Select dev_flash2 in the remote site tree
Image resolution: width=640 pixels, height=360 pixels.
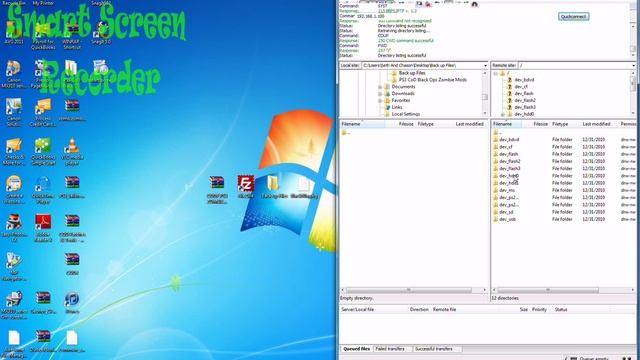pos(525,100)
